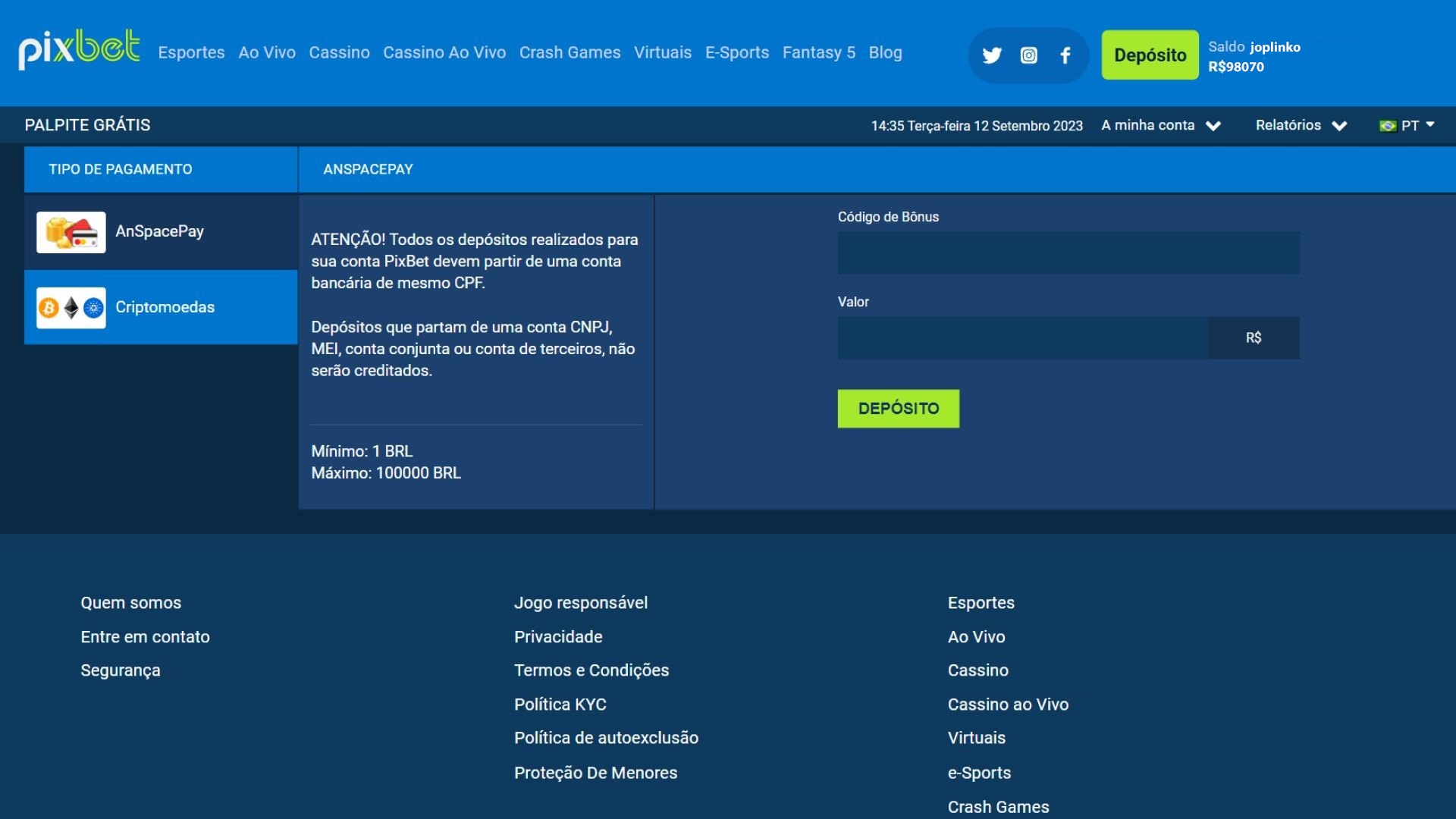
Task: Expand the A minha conta dropdown
Action: pyautogui.click(x=1160, y=126)
